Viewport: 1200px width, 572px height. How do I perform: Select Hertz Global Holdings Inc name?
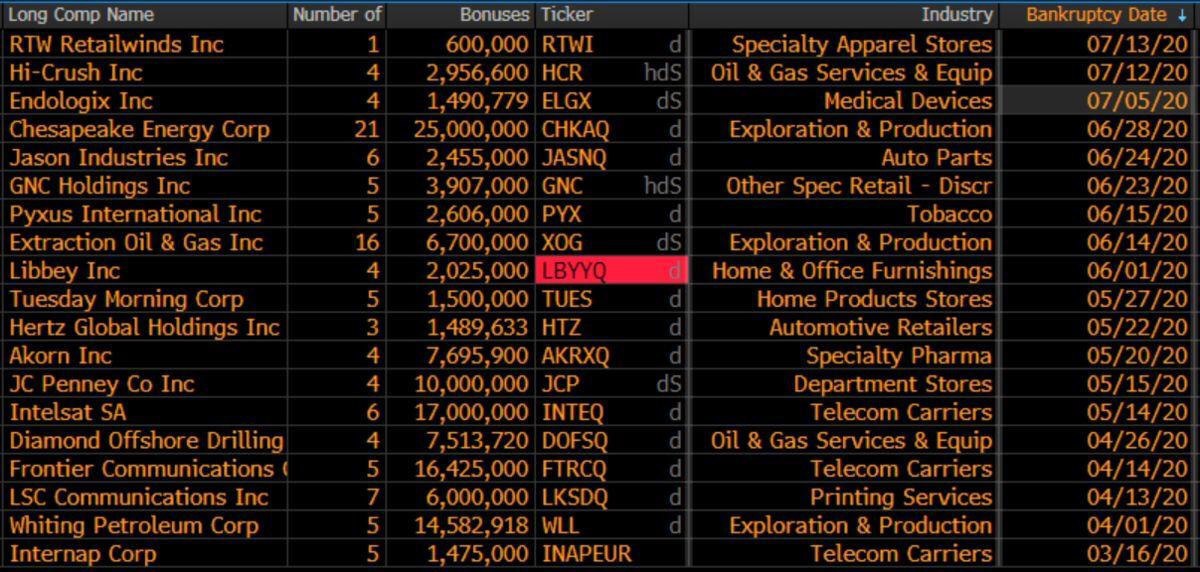point(145,327)
